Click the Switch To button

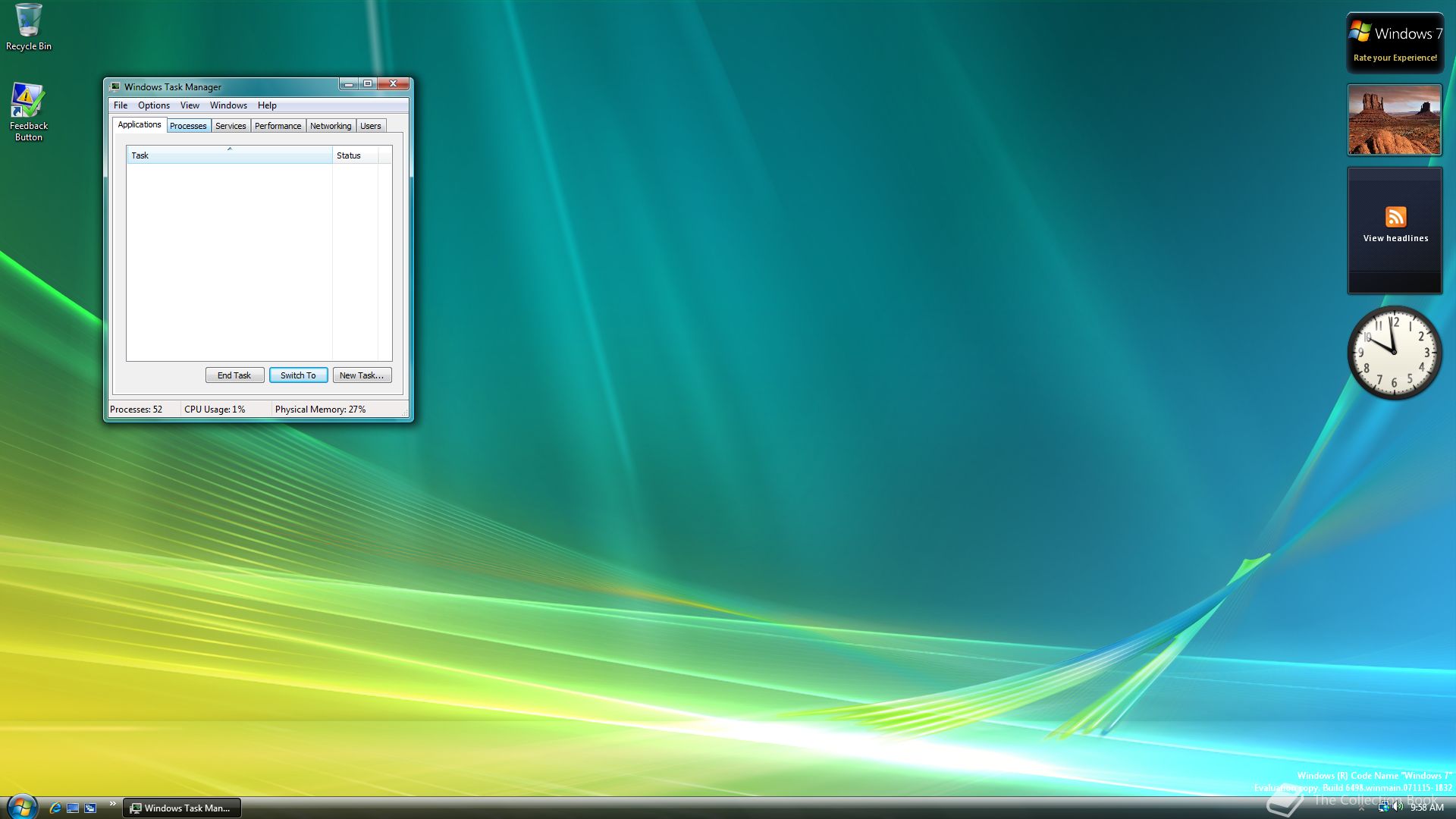click(298, 375)
